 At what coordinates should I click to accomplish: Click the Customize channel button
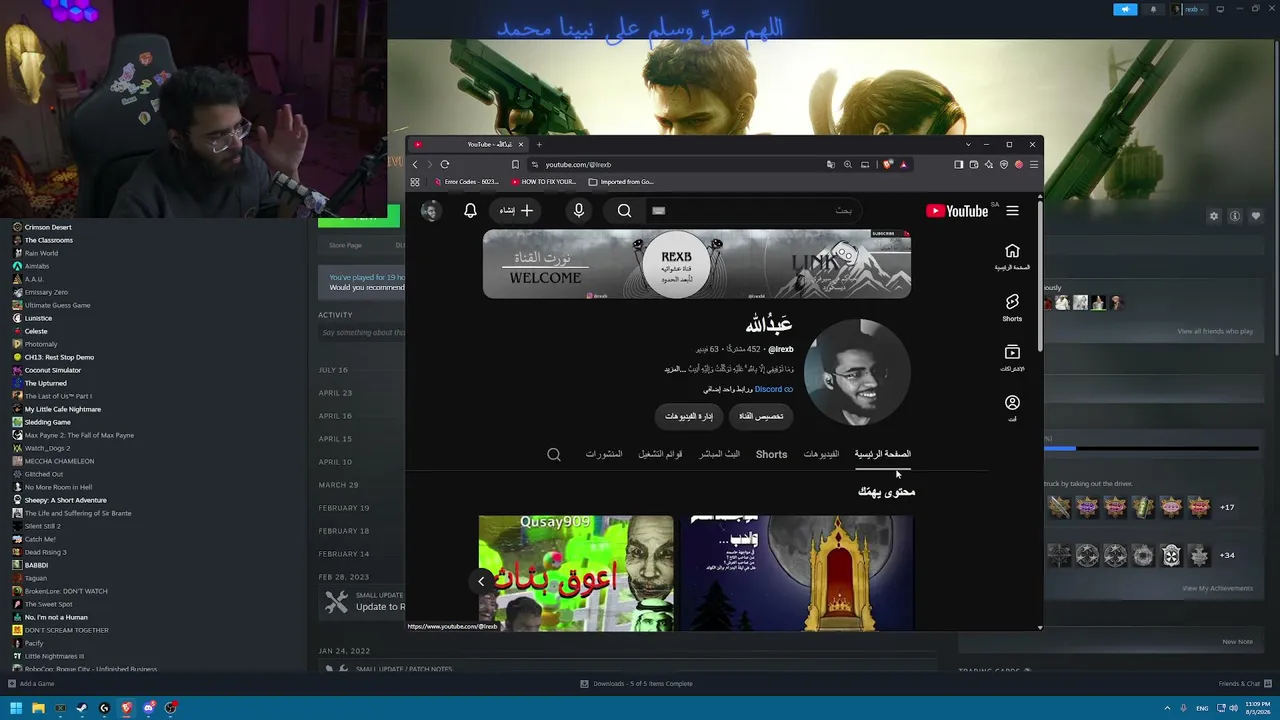(x=761, y=416)
